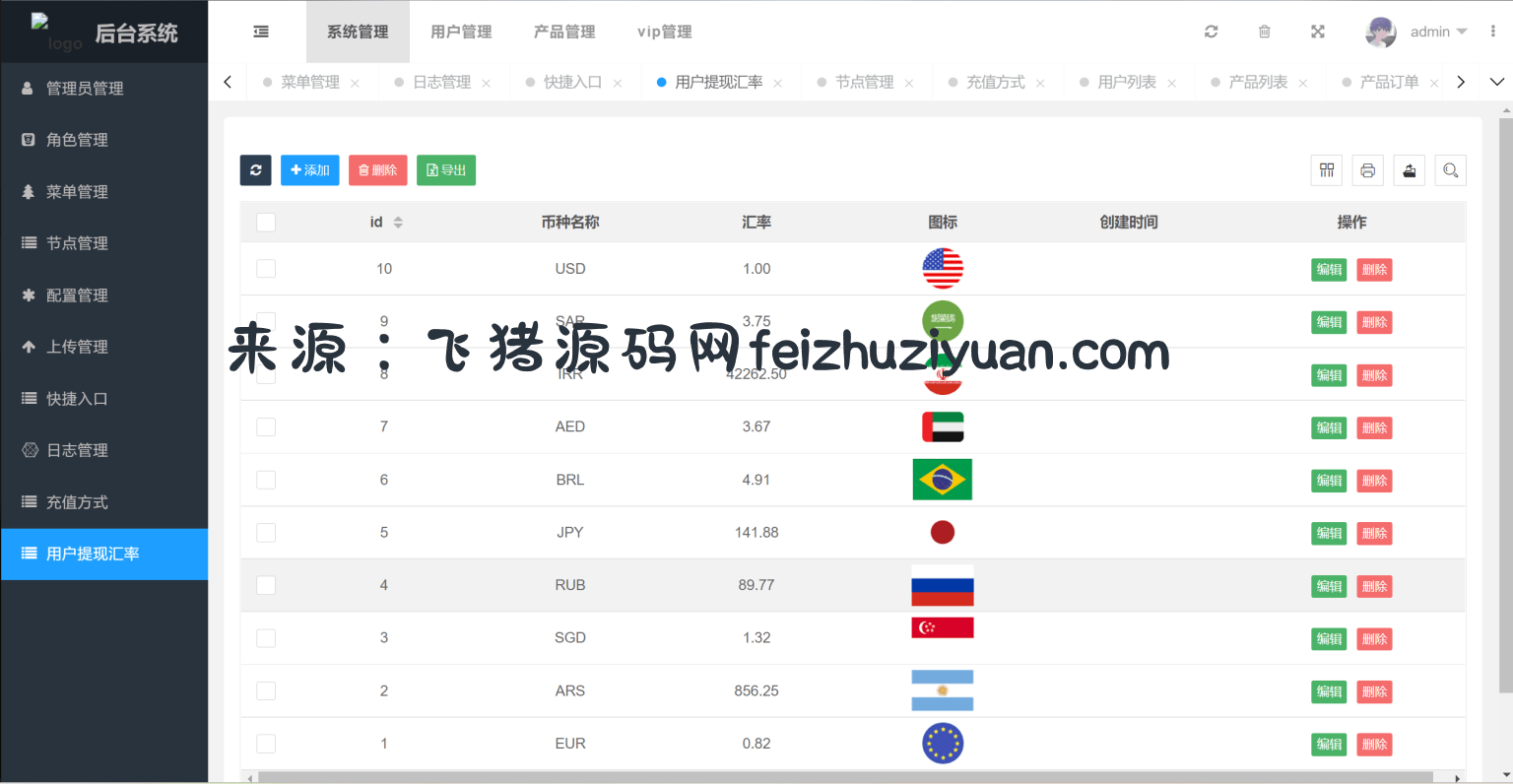Click the refresh icon in the top header
Screen dimensions: 1513x784
(x=1212, y=32)
